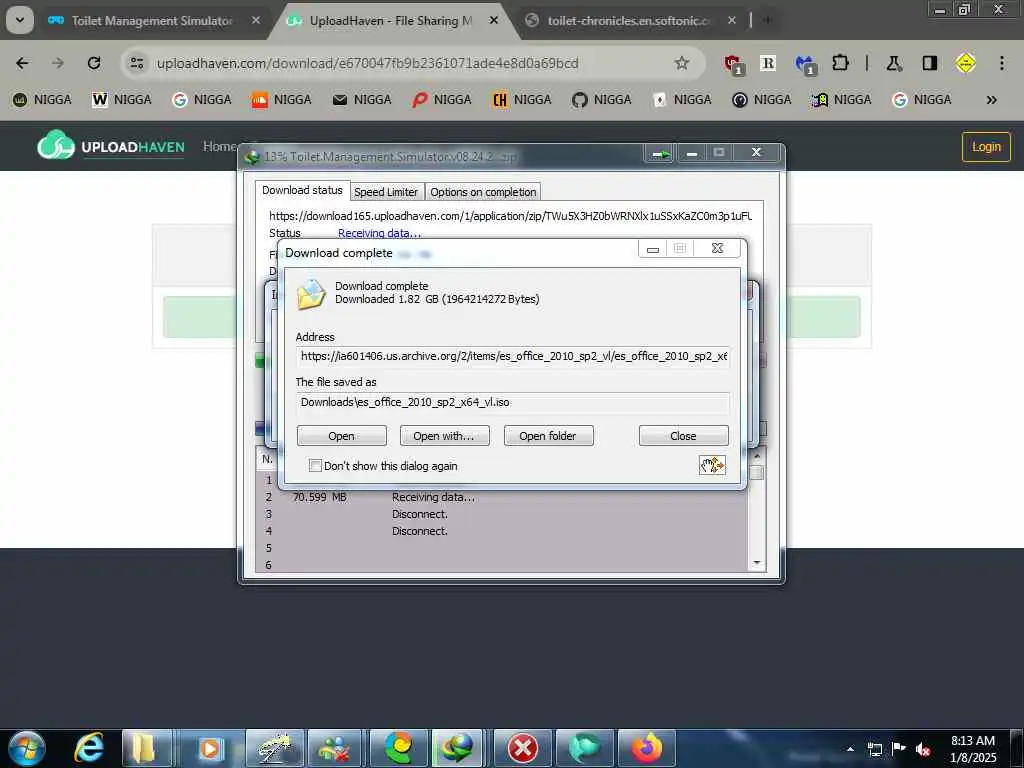Open the GitHub bookmark icon
This screenshot has width=1024, height=768.
tap(579, 99)
